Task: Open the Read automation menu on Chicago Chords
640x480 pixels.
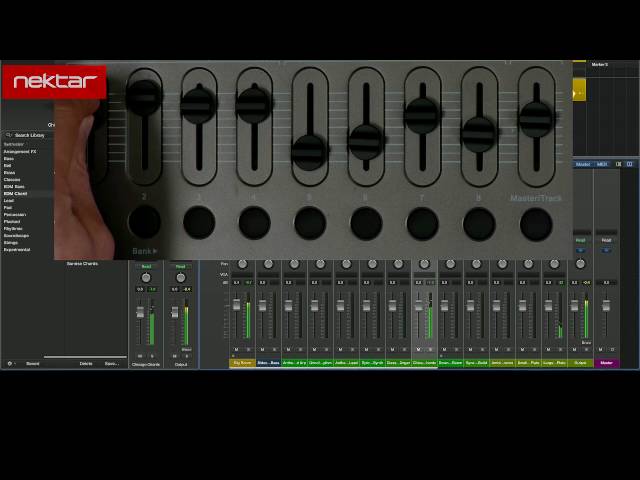Action: coord(146,267)
